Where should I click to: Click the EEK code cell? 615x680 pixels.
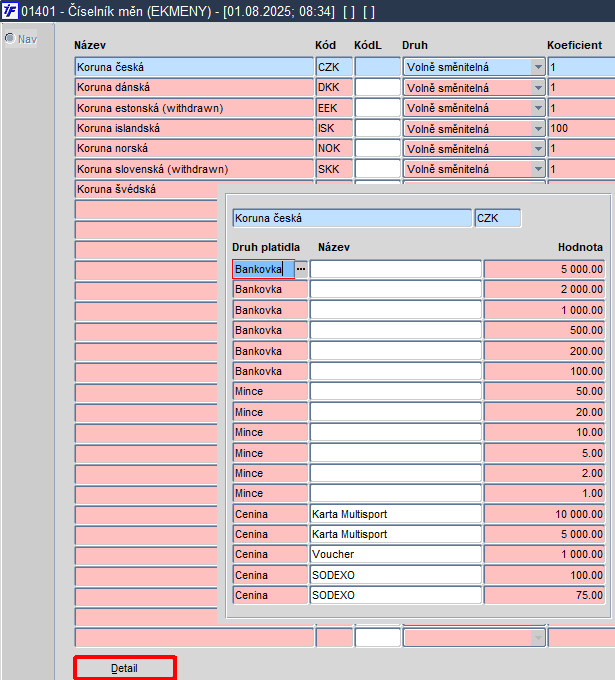tap(334, 108)
